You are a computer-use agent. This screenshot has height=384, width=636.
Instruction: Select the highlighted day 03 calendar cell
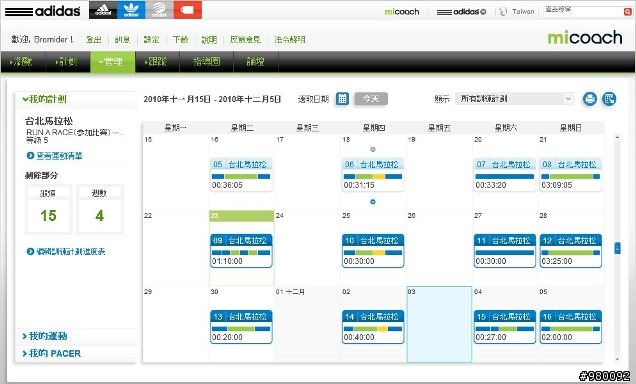pyautogui.click(x=439, y=324)
